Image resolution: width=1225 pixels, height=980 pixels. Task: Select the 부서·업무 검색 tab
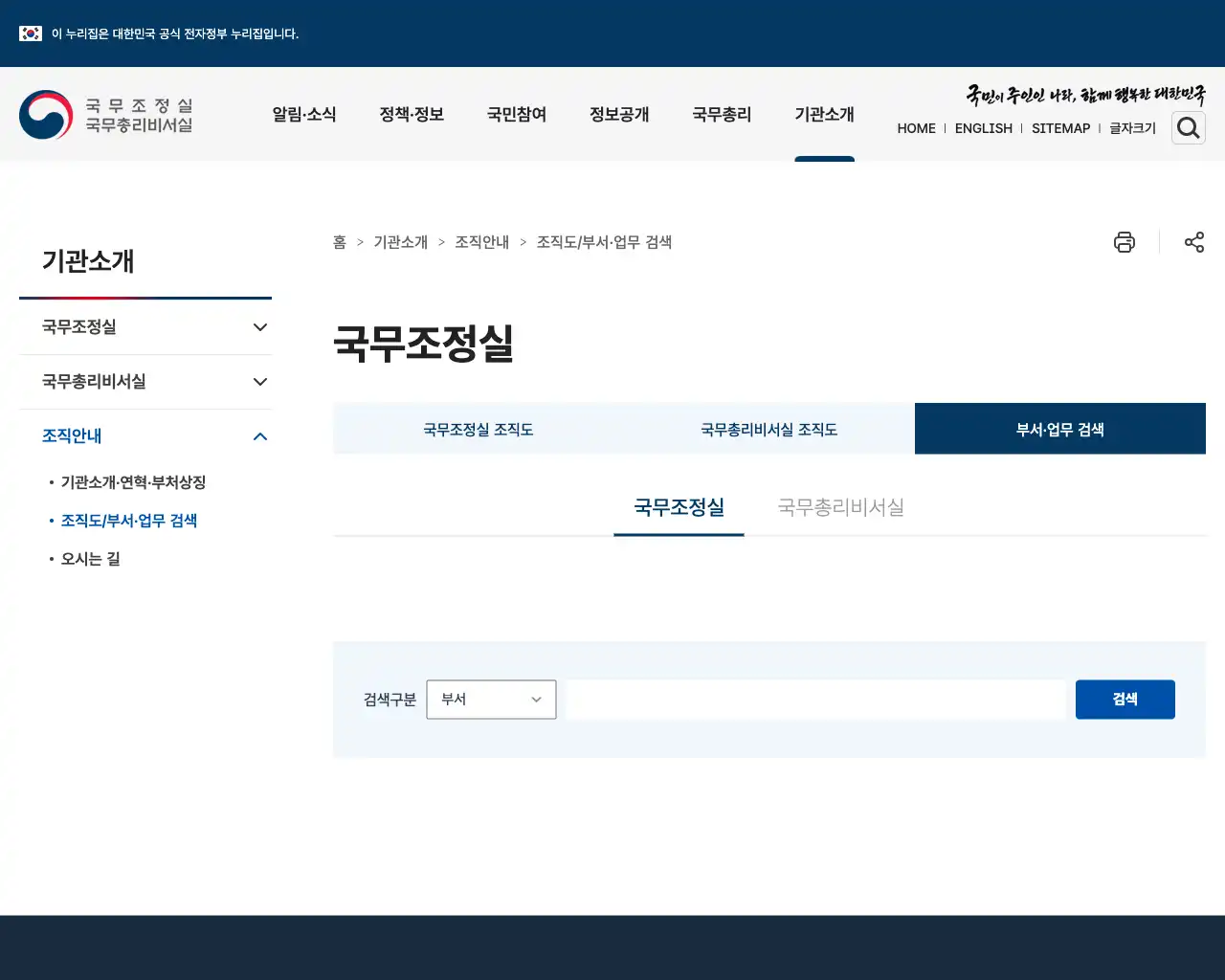(x=1060, y=429)
